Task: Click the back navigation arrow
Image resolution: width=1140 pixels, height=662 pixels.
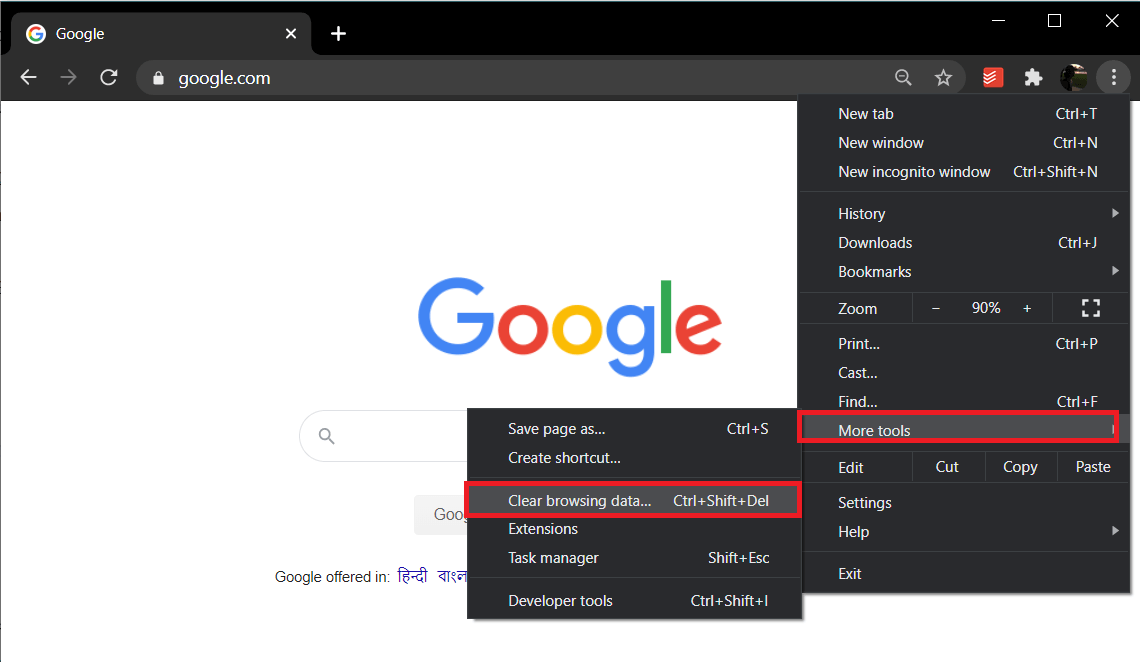Action: (28, 77)
